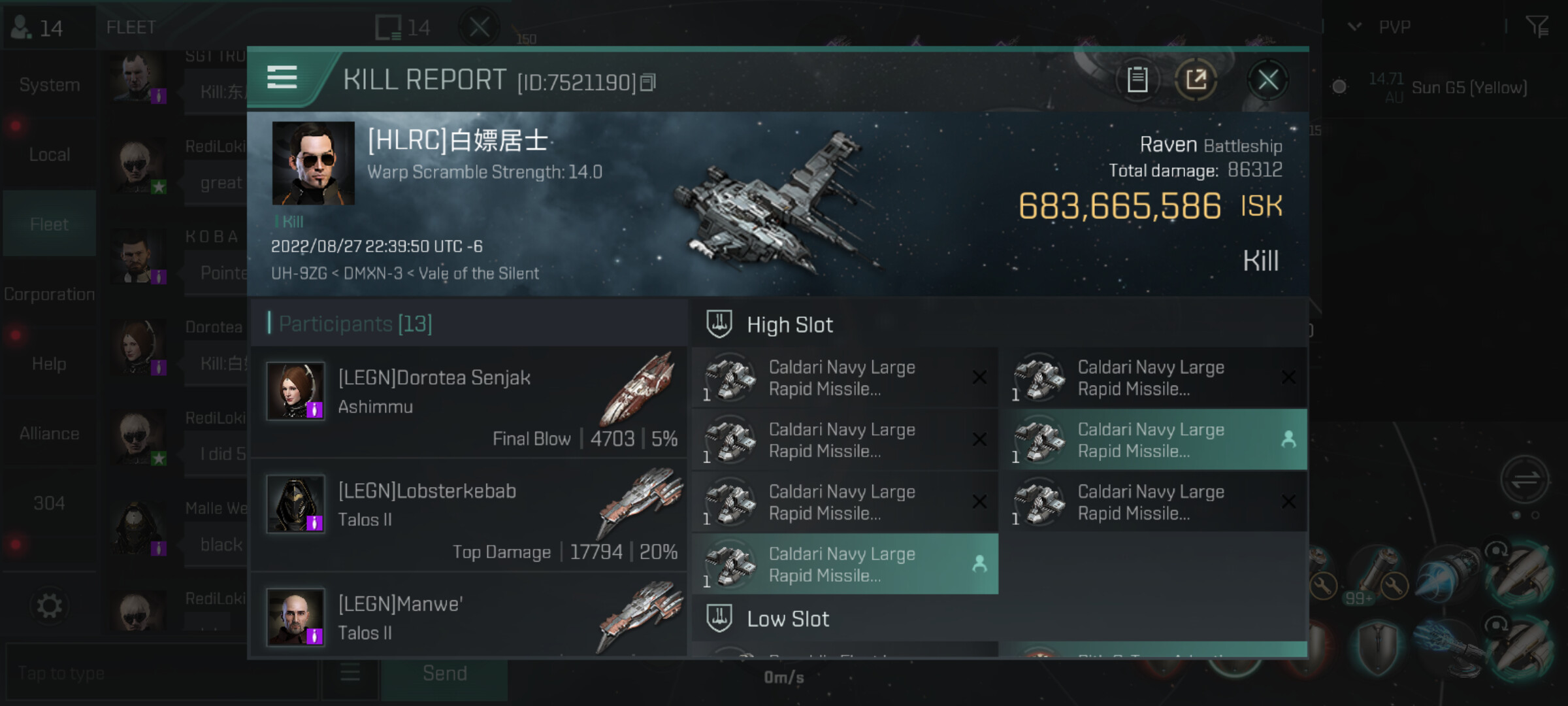The image size is (1568, 706).
Task: Focus the Tap to type chat field
Action: [x=161, y=673]
